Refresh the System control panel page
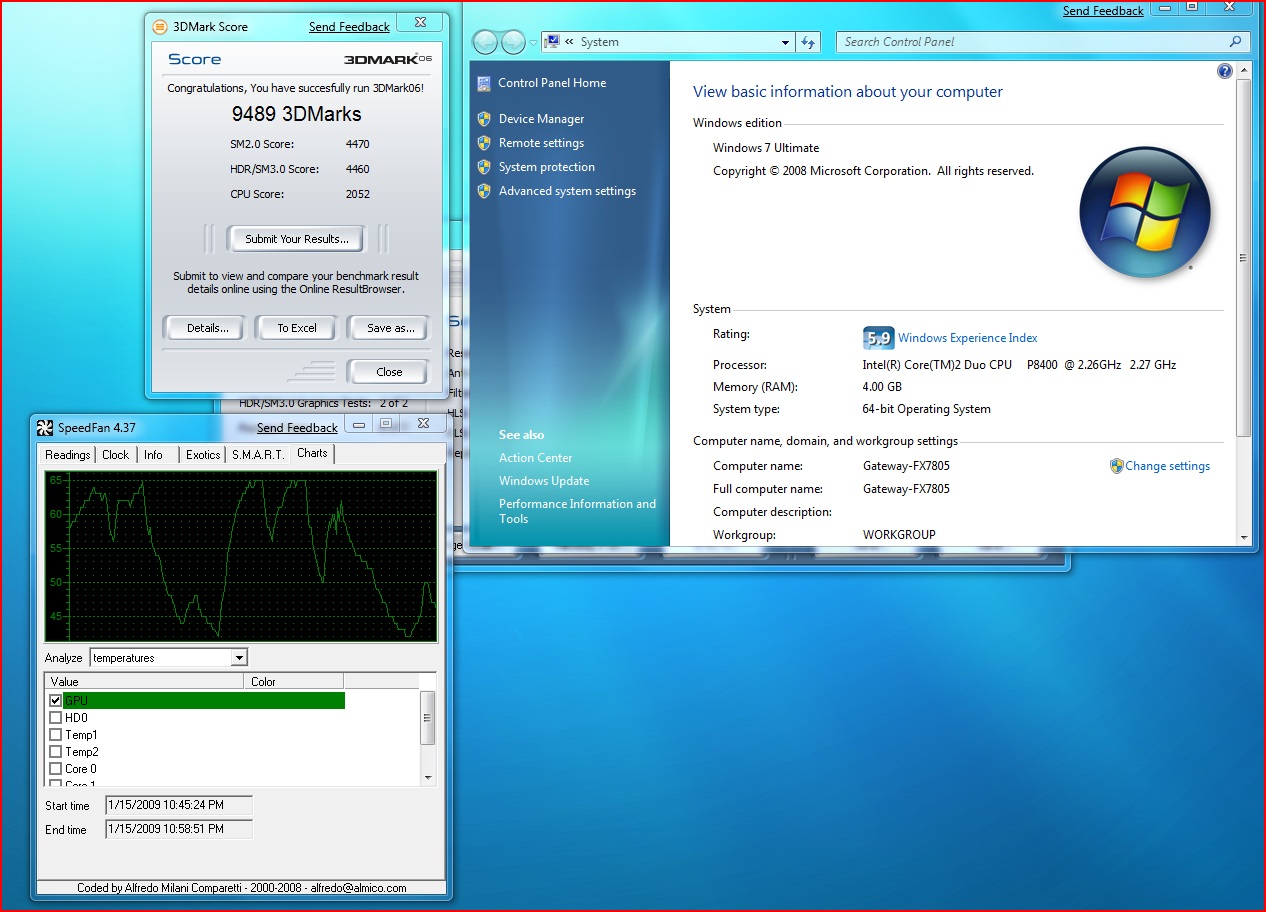1266x912 pixels. pos(809,42)
